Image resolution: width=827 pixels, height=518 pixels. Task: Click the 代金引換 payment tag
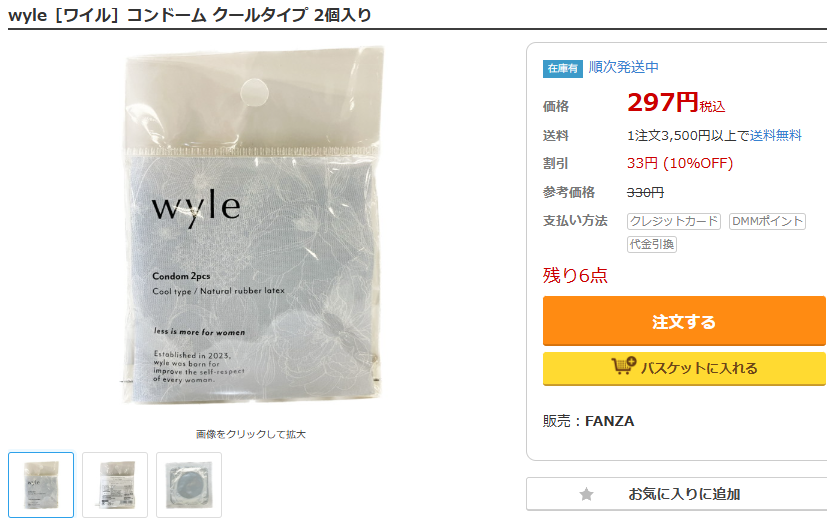point(652,244)
